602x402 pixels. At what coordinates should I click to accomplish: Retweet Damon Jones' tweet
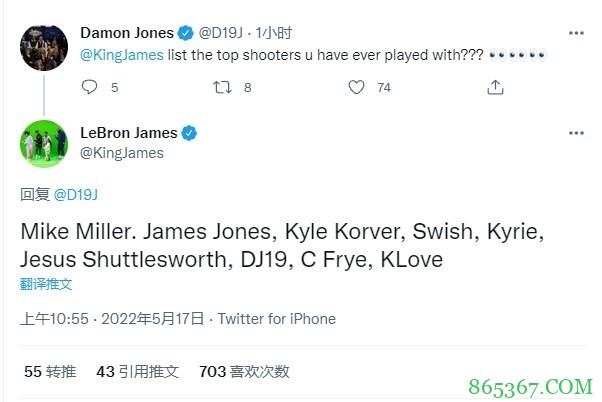(x=225, y=88)
